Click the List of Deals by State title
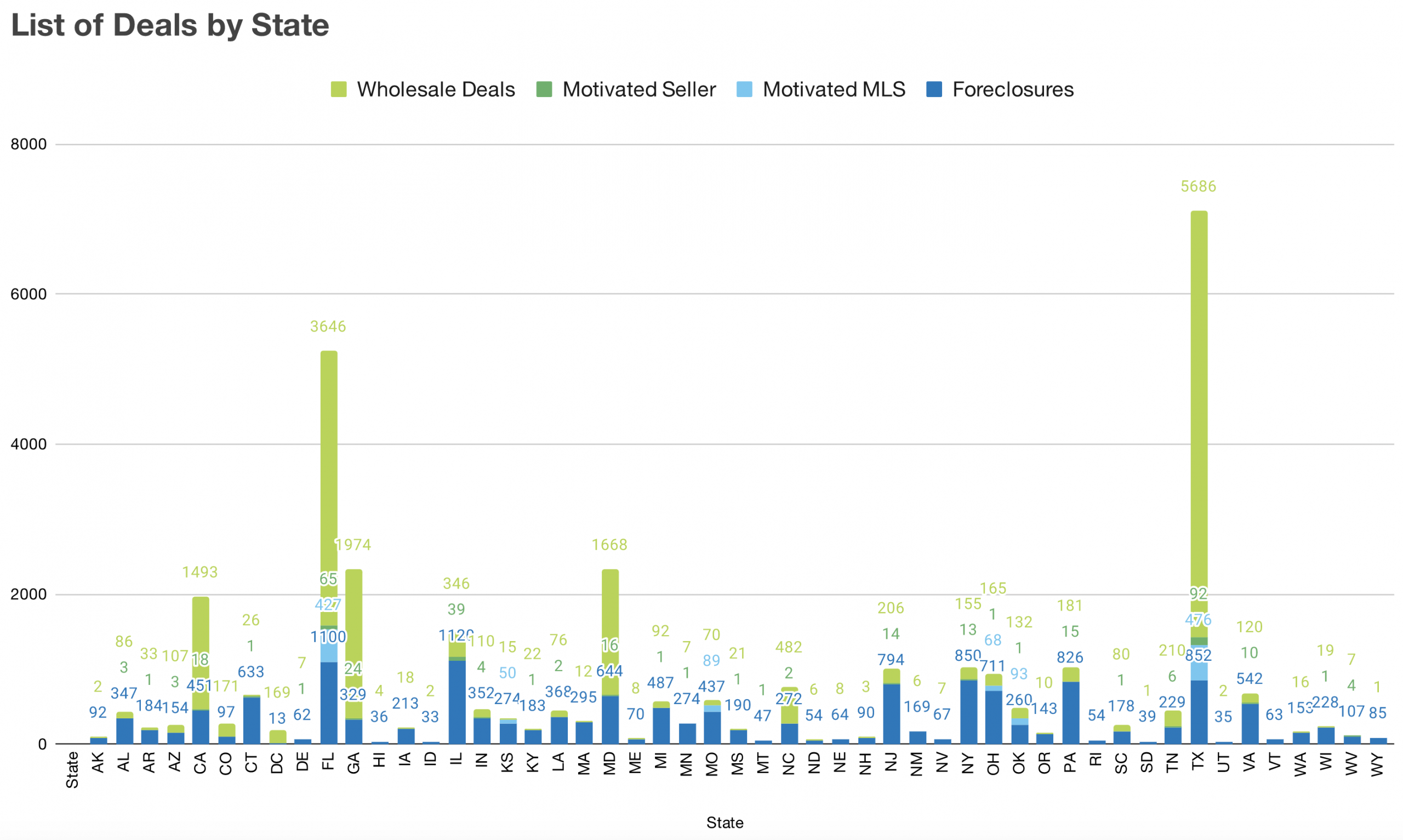This screenshot has width=1403, height=840. pos(170,25)
